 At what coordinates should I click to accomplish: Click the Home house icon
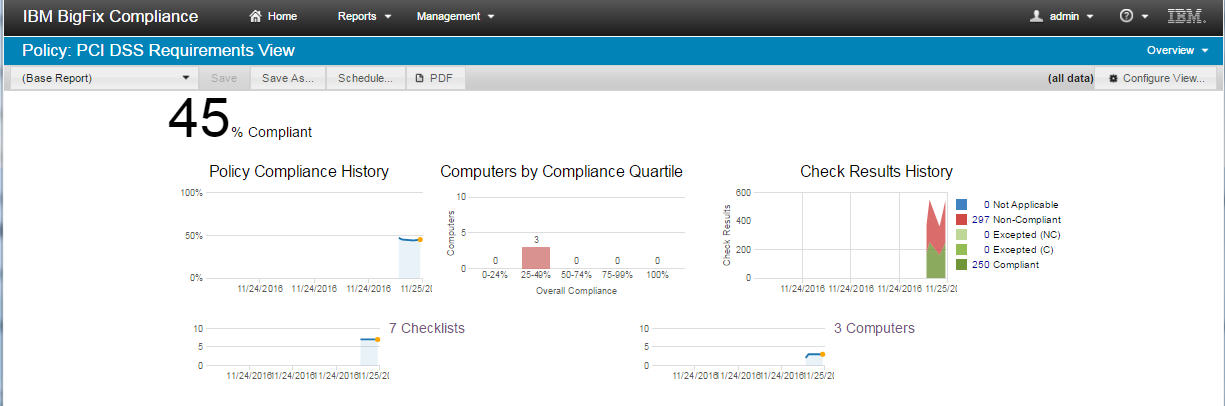256,16
